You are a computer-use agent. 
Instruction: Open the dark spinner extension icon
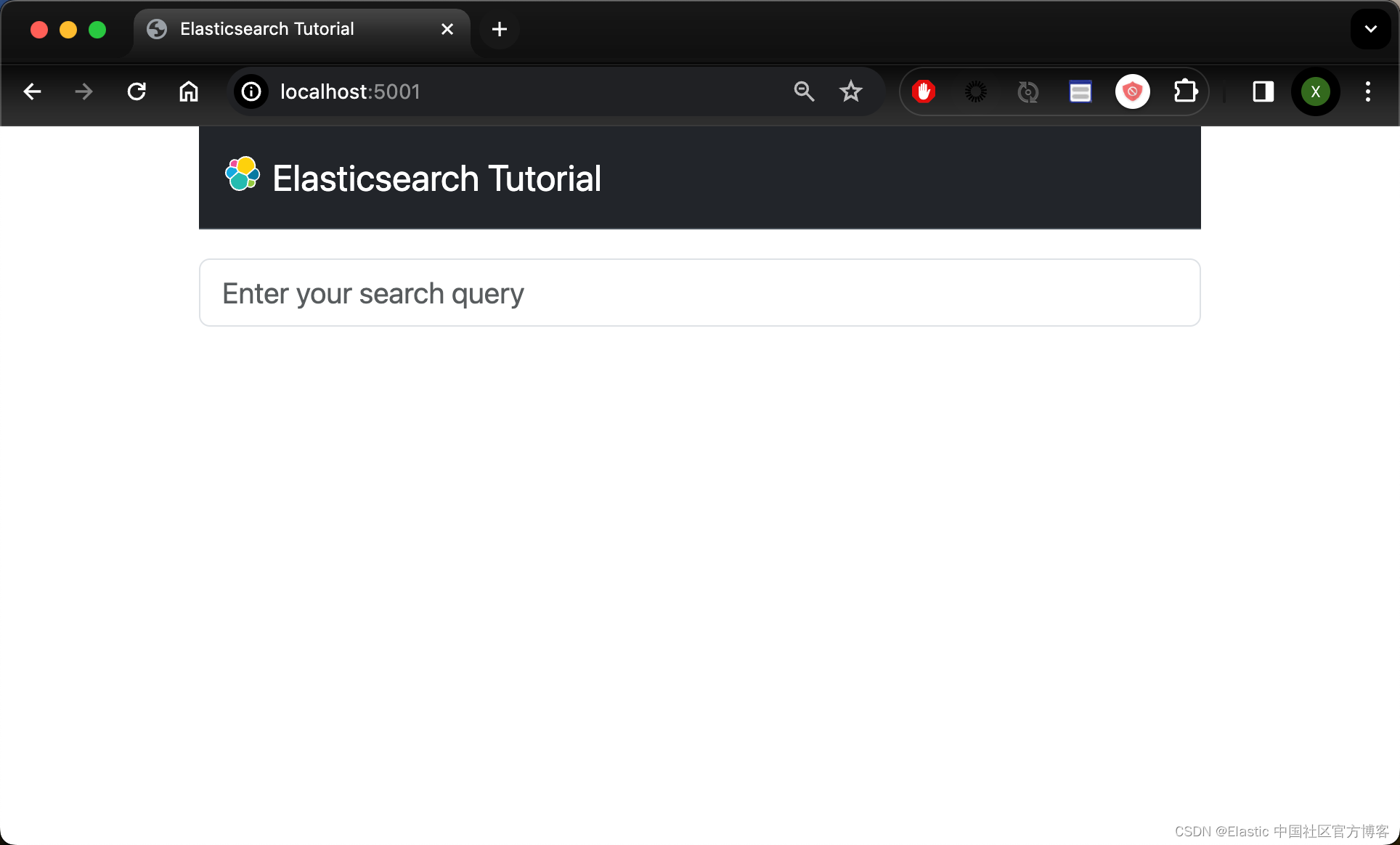pos(975,91)
